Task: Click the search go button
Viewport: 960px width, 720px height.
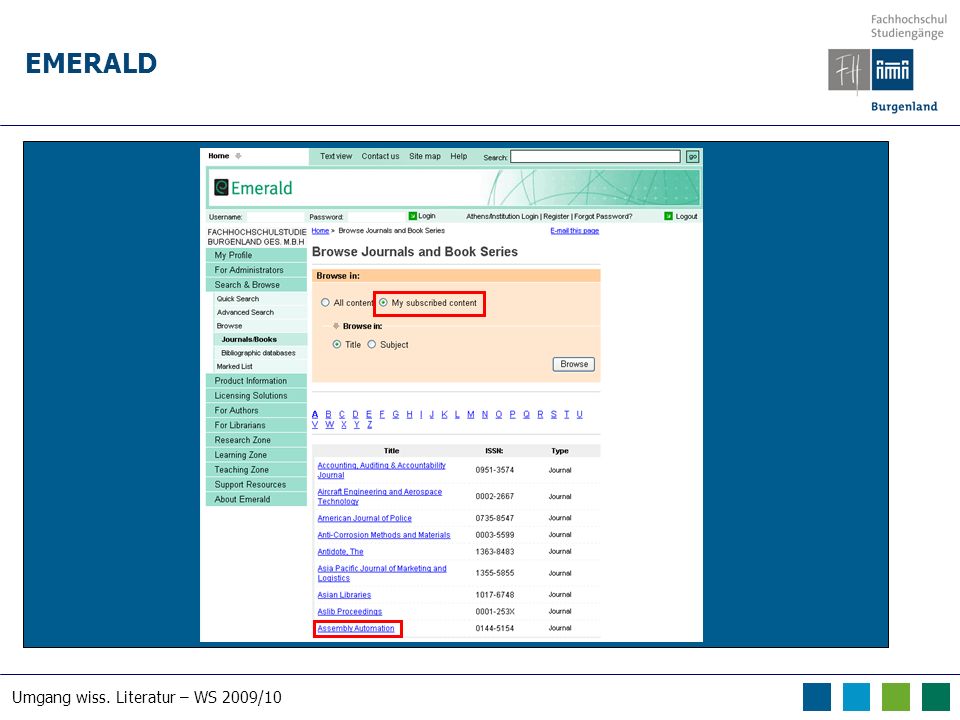Action: tap(692, 157)
